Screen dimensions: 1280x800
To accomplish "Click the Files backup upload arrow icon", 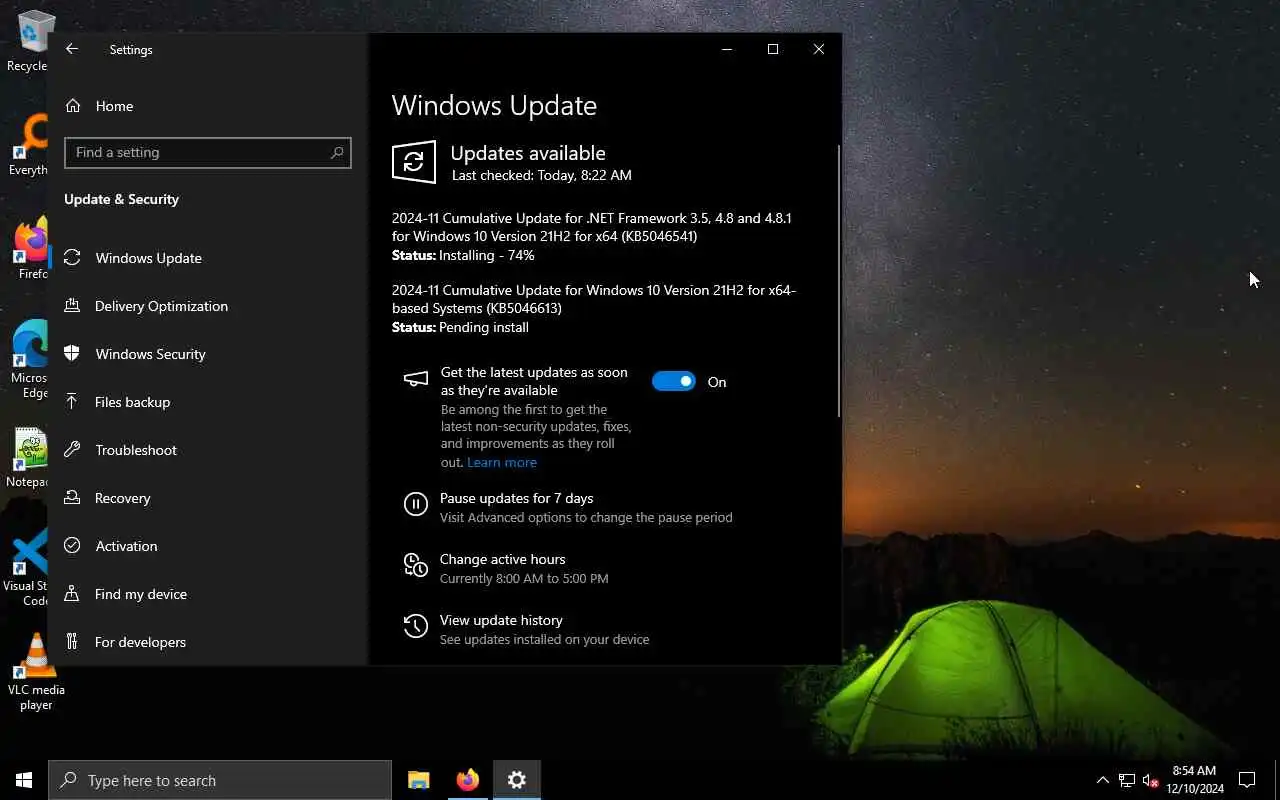I will coord(72,402).
